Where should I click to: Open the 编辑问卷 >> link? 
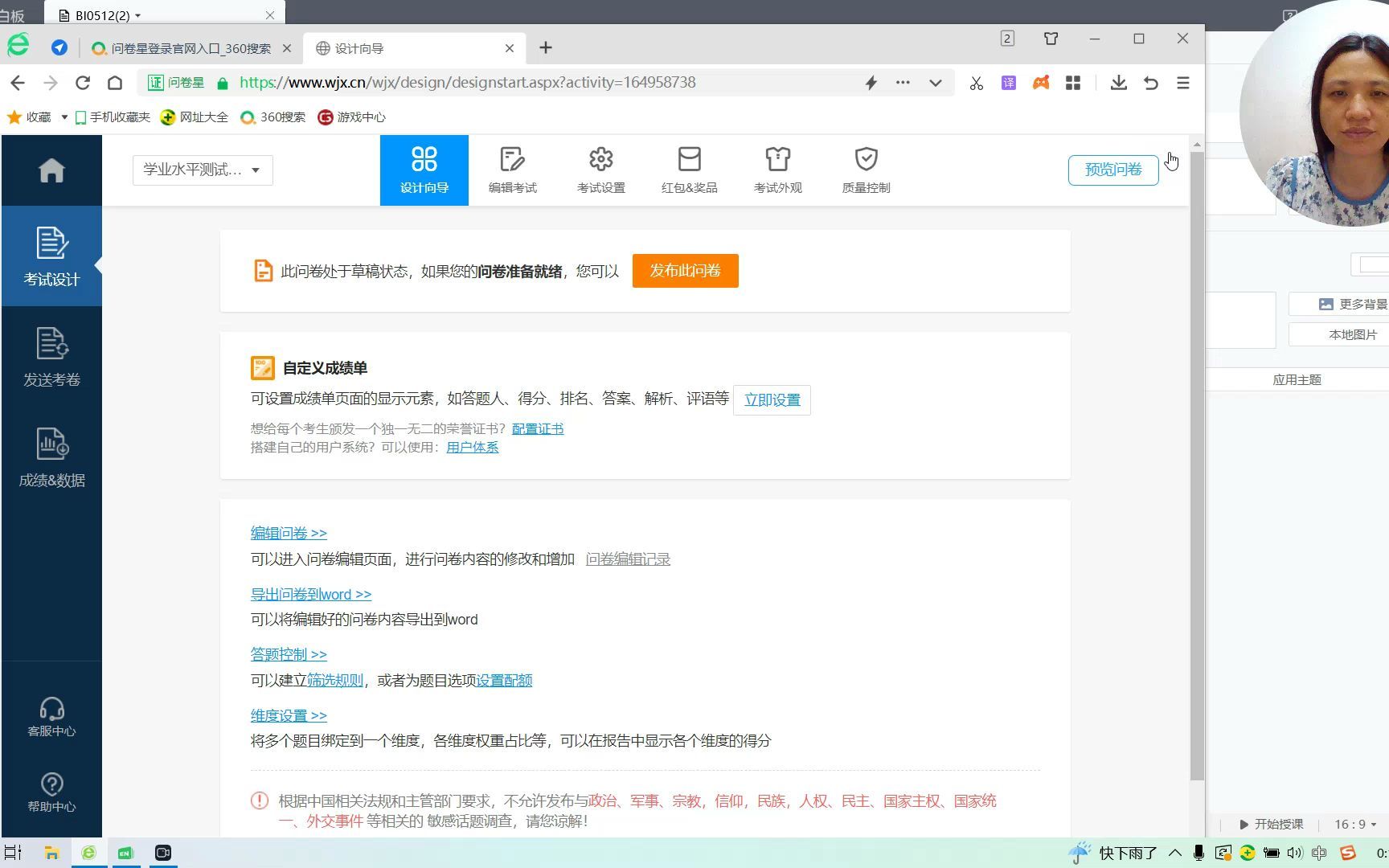pyautogui.click(x=289, y=533)
